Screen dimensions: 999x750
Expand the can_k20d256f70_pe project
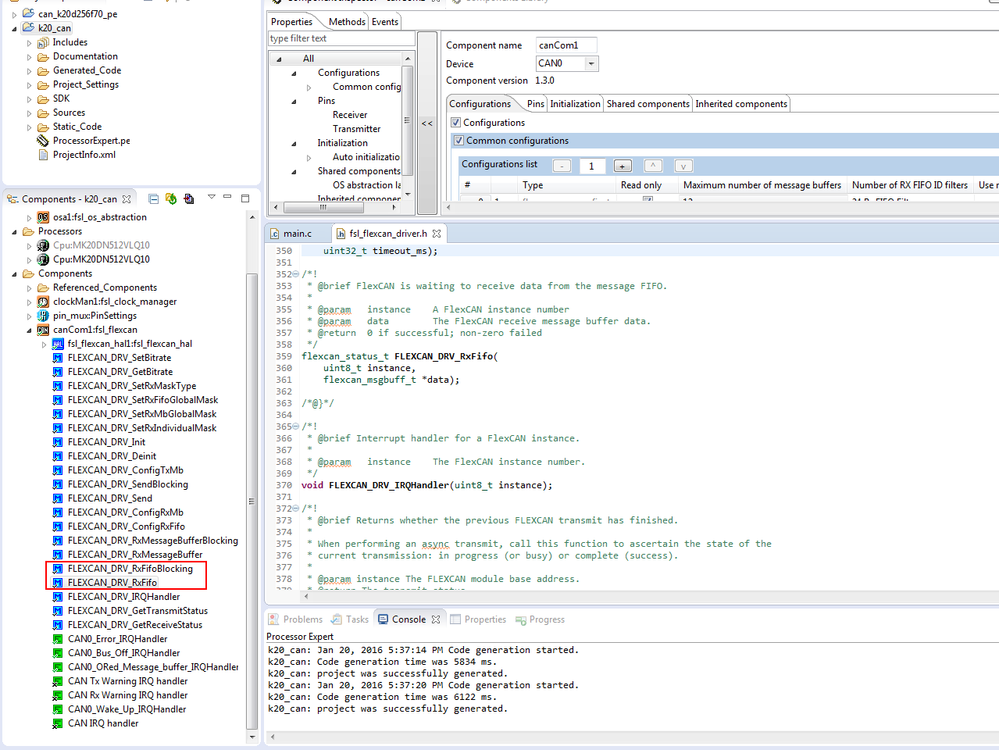pos(14,14)
